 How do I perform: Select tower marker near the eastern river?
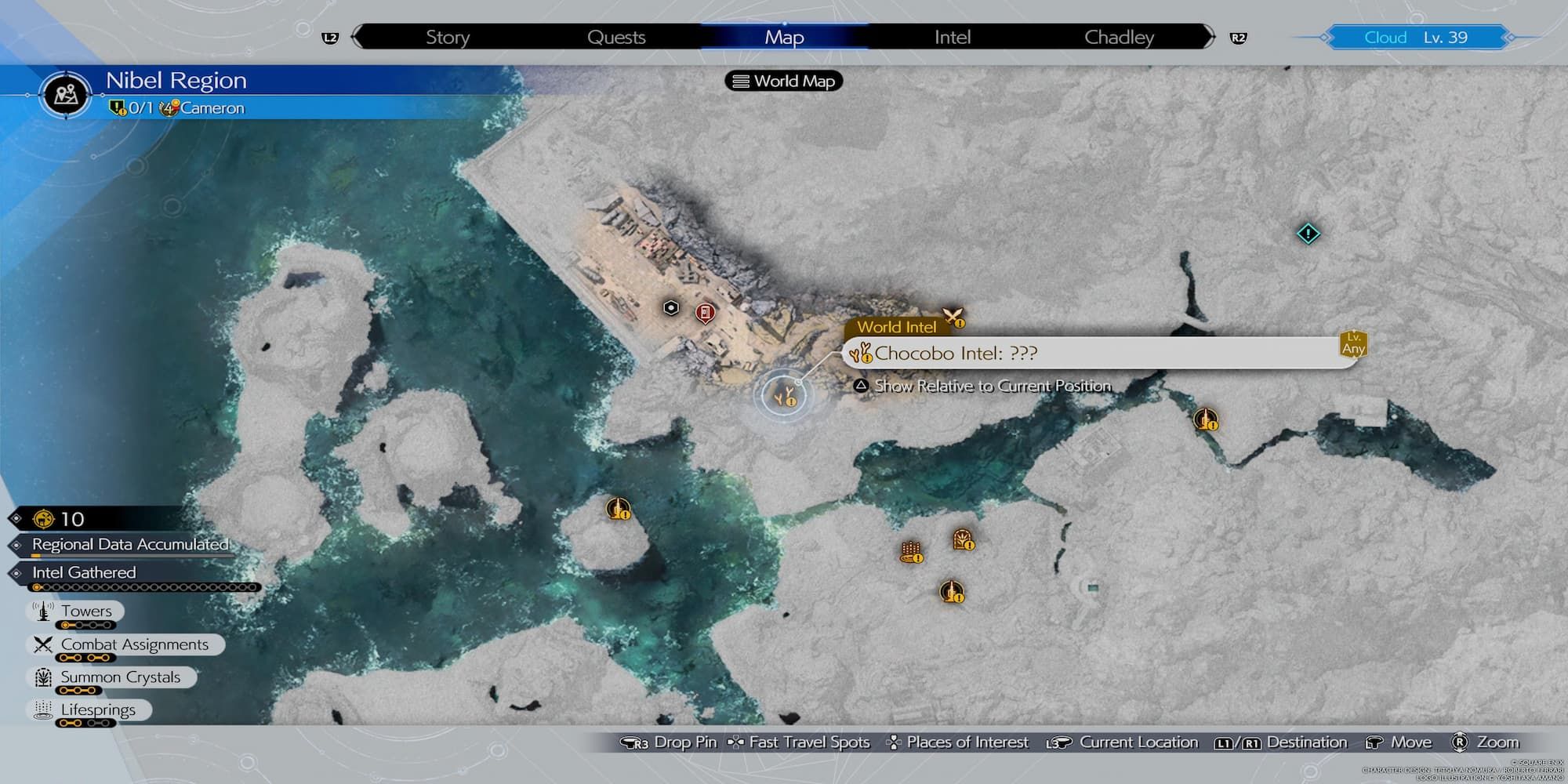coord(1206,419)
